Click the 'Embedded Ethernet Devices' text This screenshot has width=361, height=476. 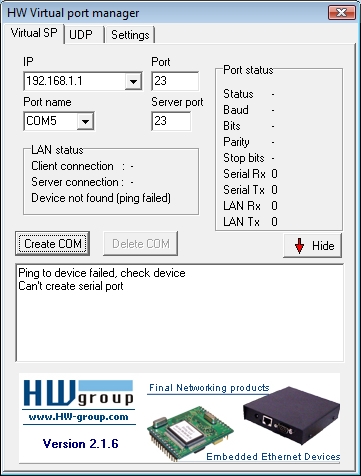tap(273, 456)
